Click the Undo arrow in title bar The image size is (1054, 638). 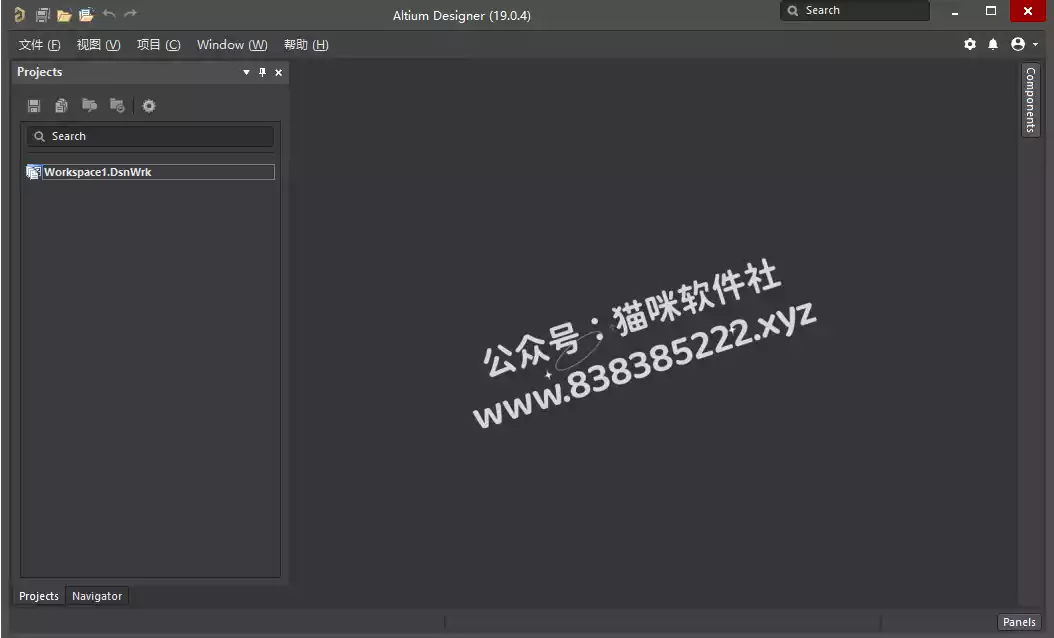(109, 13)
